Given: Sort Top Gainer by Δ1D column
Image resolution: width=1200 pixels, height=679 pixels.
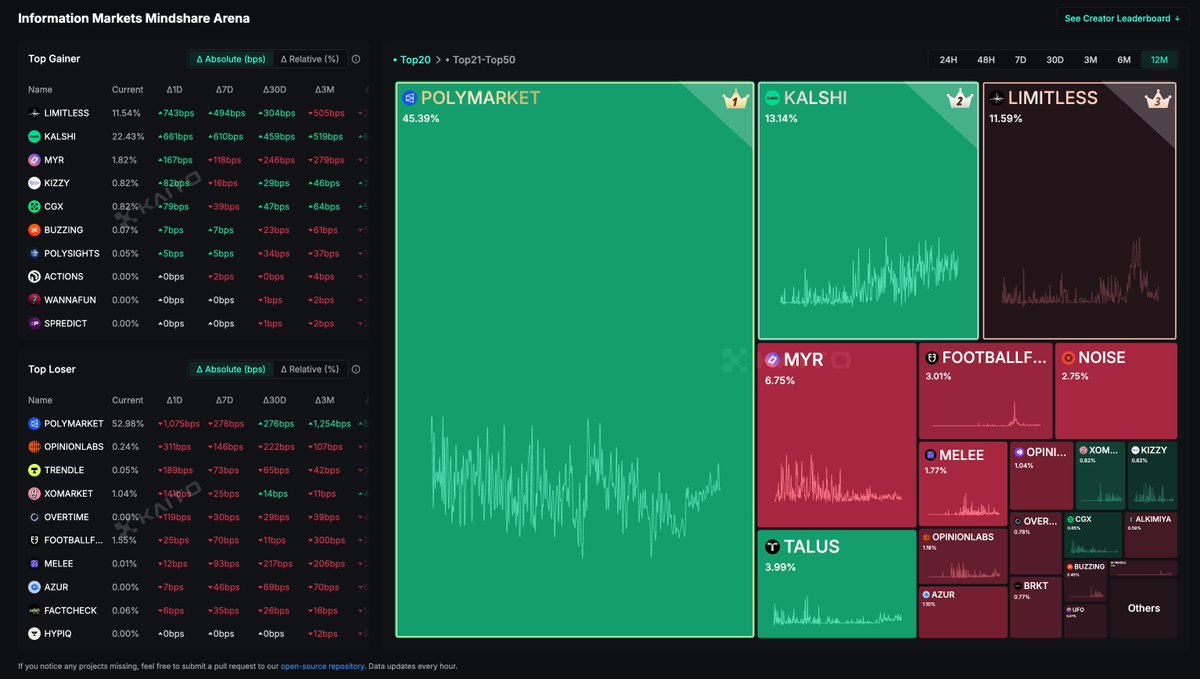Looking at the screenshot, I should pos(174,89).
